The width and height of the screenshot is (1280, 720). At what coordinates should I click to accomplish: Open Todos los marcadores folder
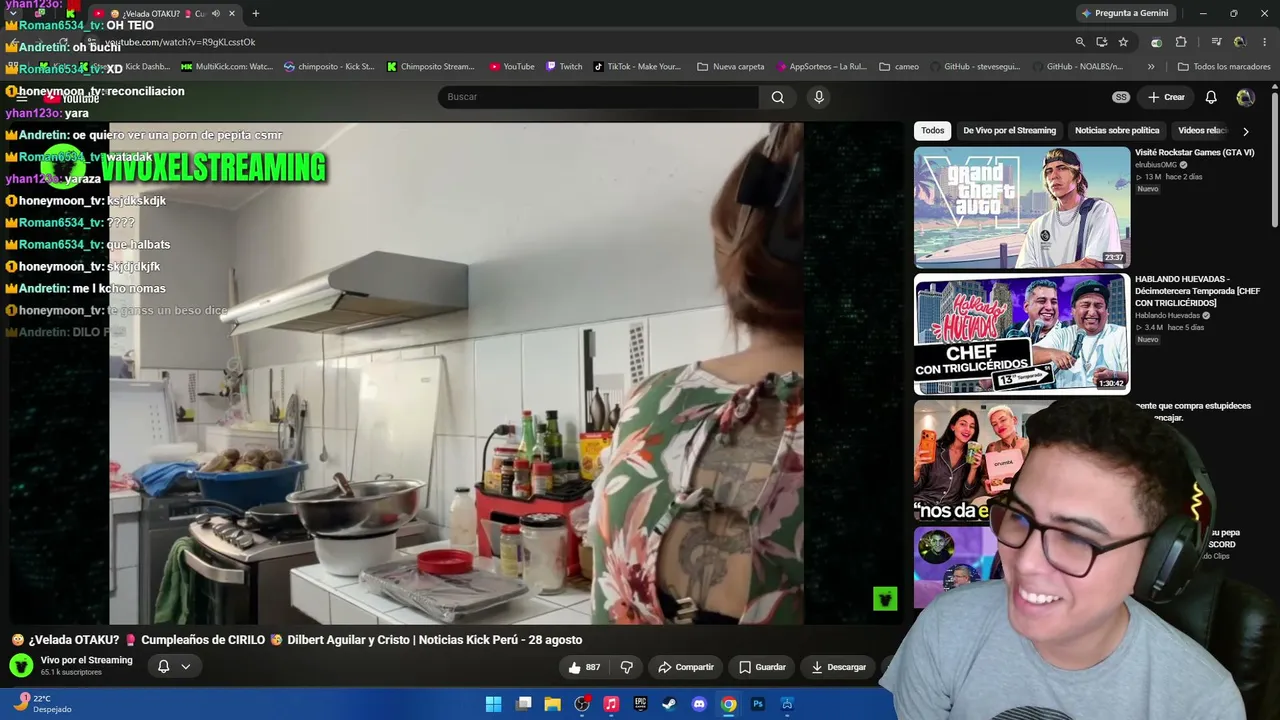click(1224, 67)
